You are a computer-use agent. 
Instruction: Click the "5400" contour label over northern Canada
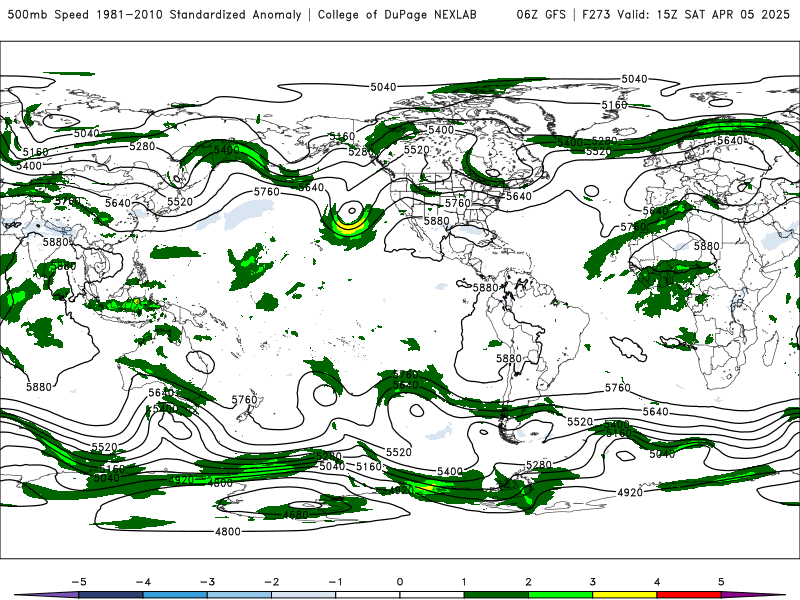441,130
